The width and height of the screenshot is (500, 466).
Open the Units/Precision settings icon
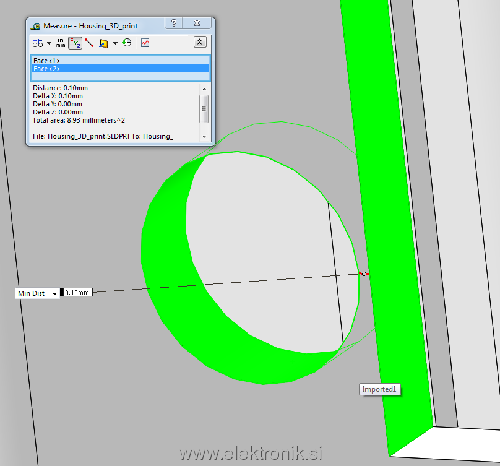point(60,43)
